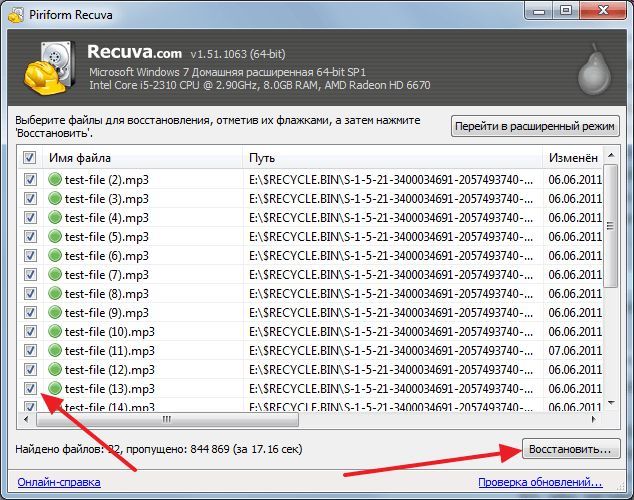Click the horizontal scrollbar thumb
The width and height of the screenshot is (634, 500).
167,419
